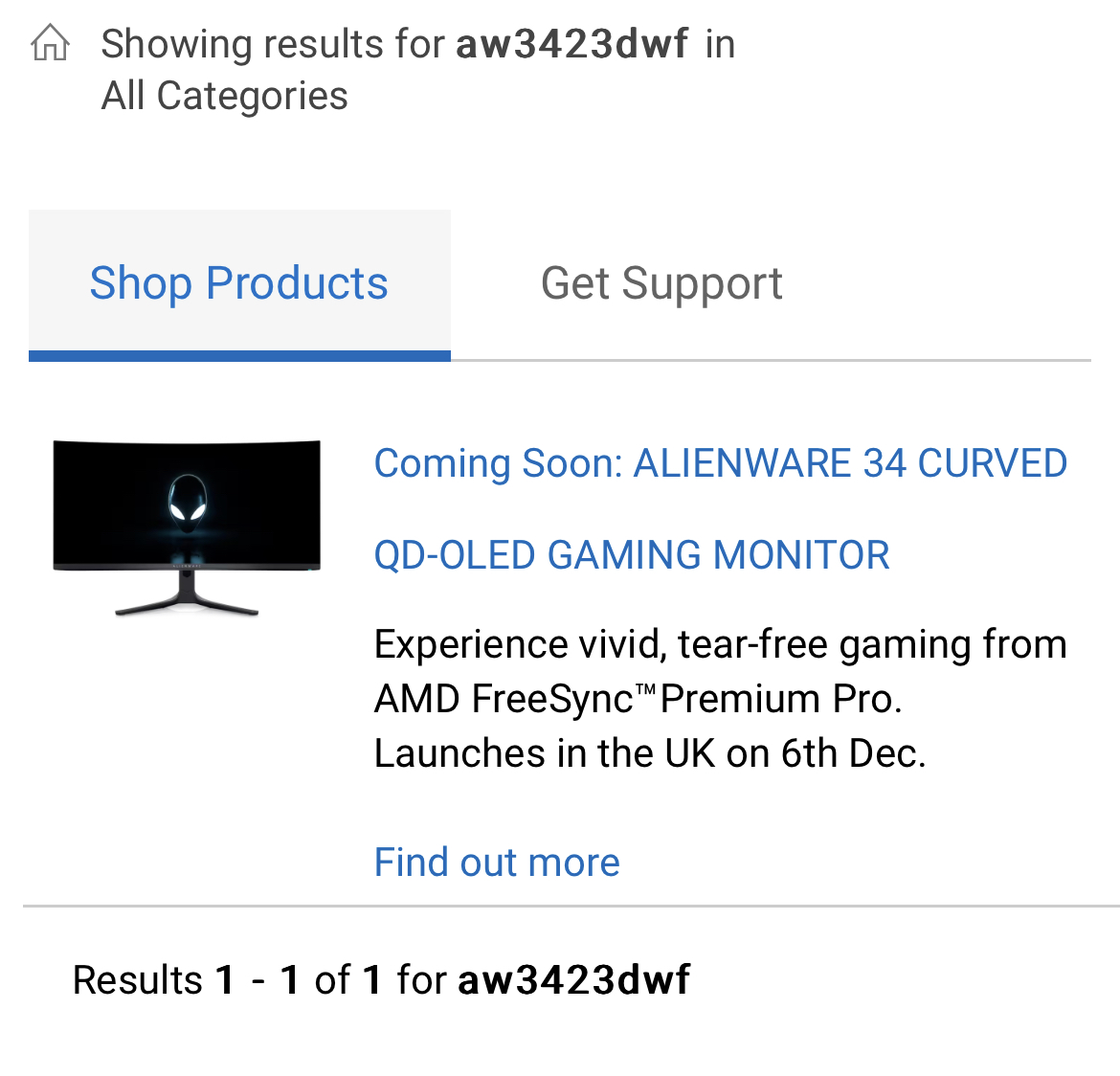Viewport: 1120px width, 1076px height.
Task: Click the bold aw3423dwf search term in header
Action: tap(572, 44)
